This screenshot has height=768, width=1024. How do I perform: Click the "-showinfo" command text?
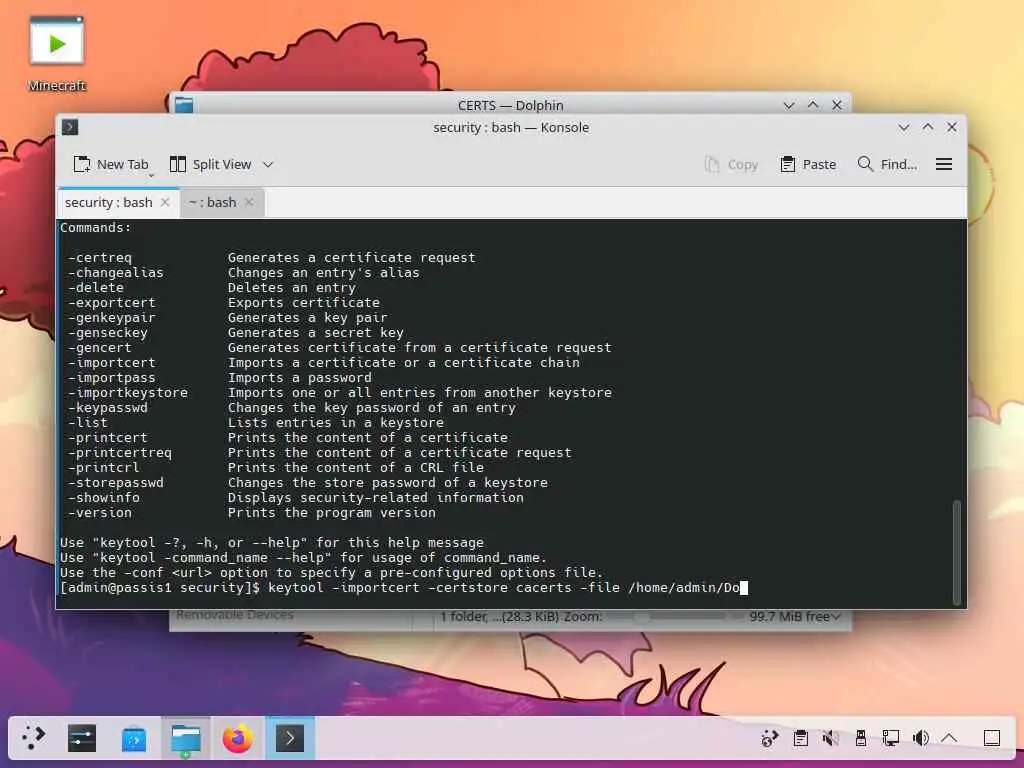coord(104,498)
